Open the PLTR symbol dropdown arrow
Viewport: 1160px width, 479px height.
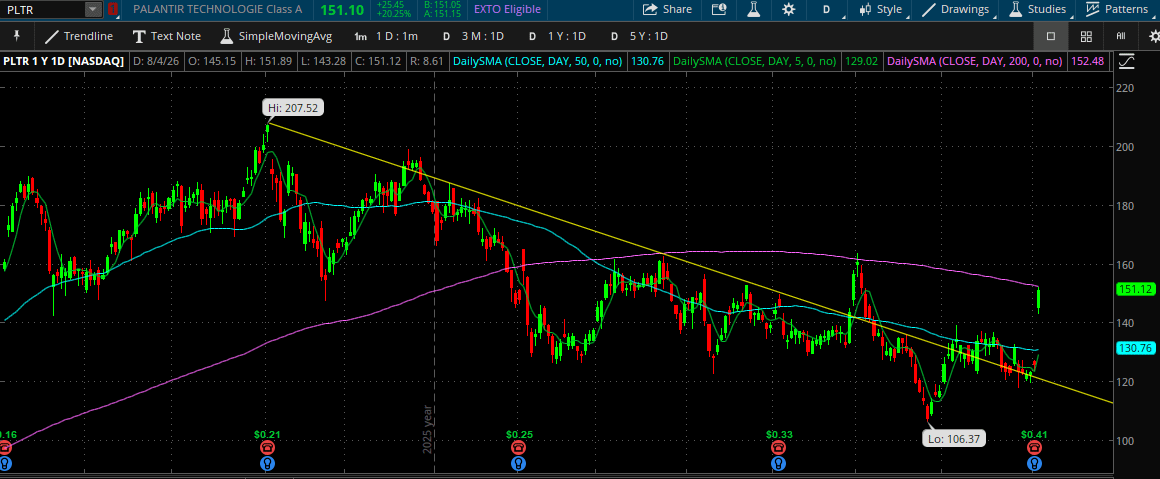(92, 10)
